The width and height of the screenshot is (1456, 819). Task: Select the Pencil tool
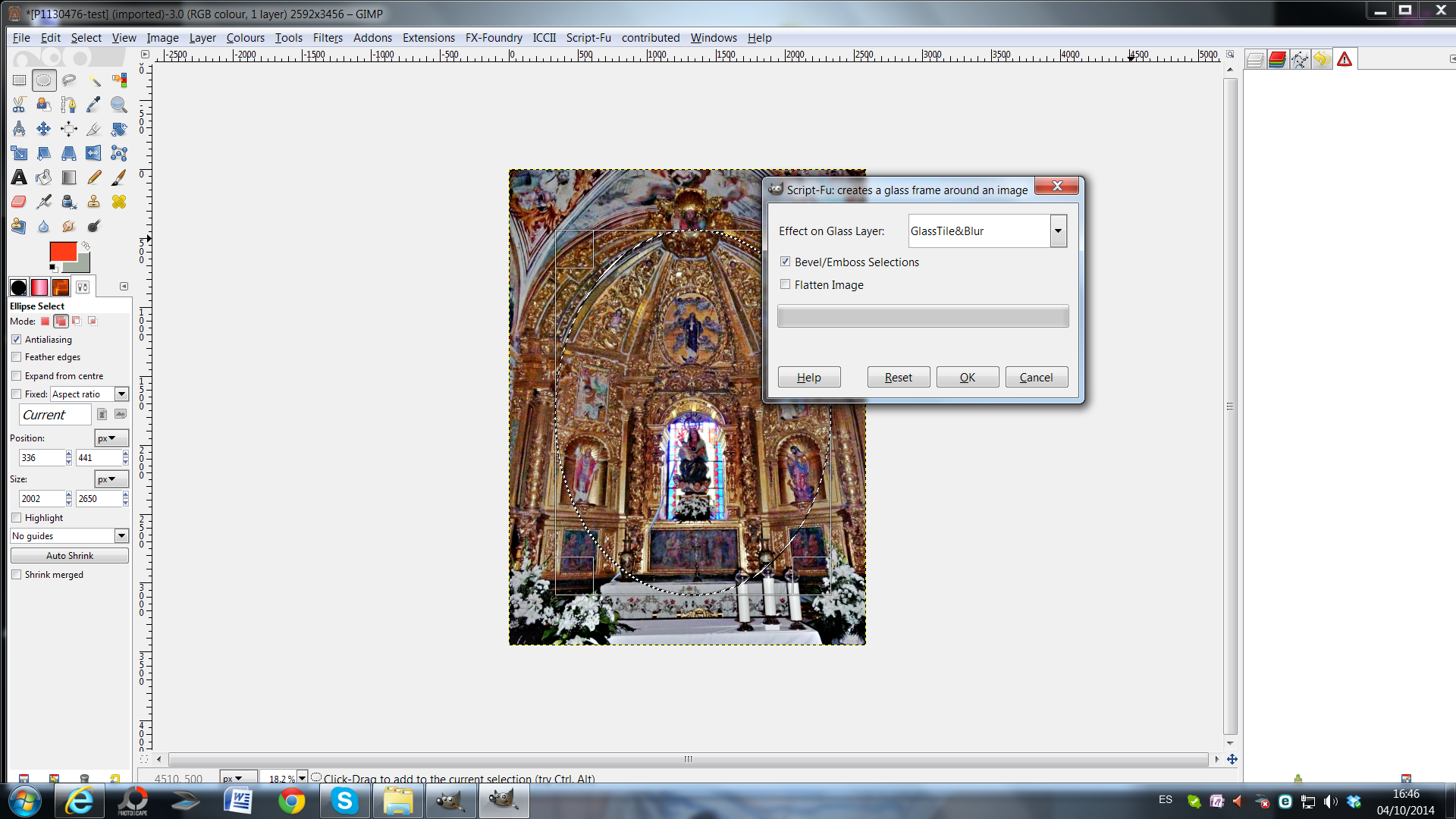tap(94, 177)
